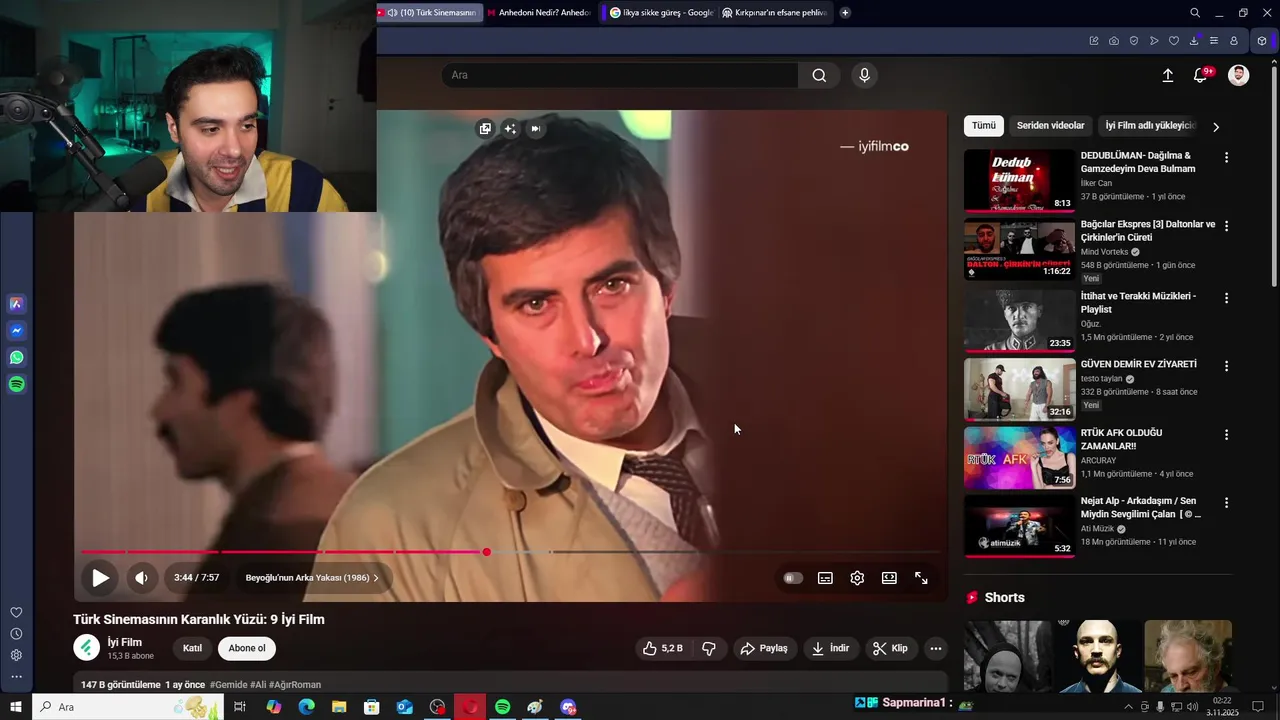
Task: Show more filter chips with the right arrow
Action: point(1216,127)
